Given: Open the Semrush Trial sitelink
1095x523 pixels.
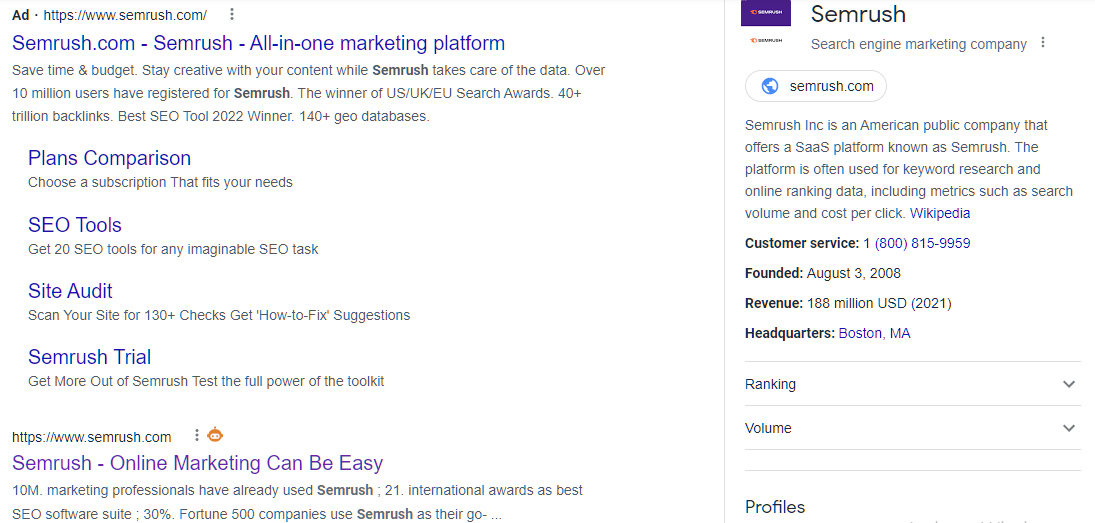Looking at the screenshot, I should 89,357.
